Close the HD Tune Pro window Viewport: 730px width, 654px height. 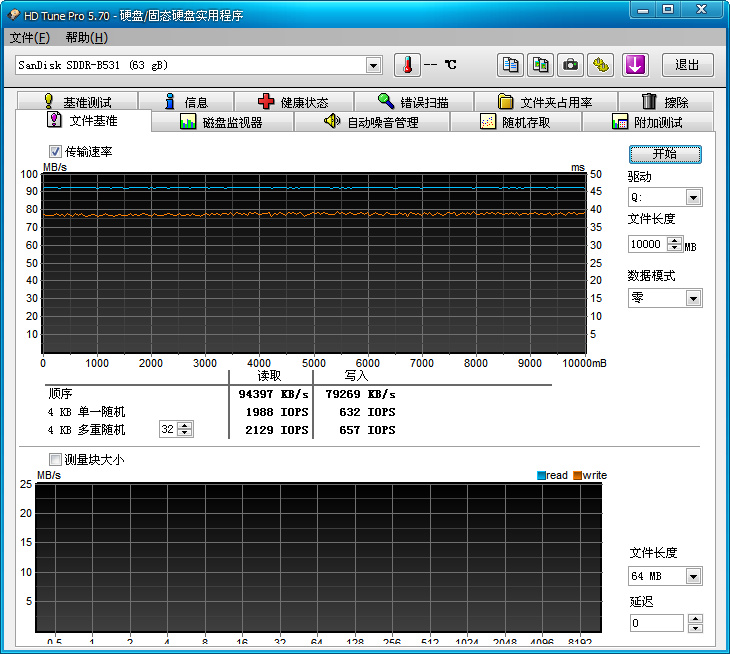pos(702,9)
